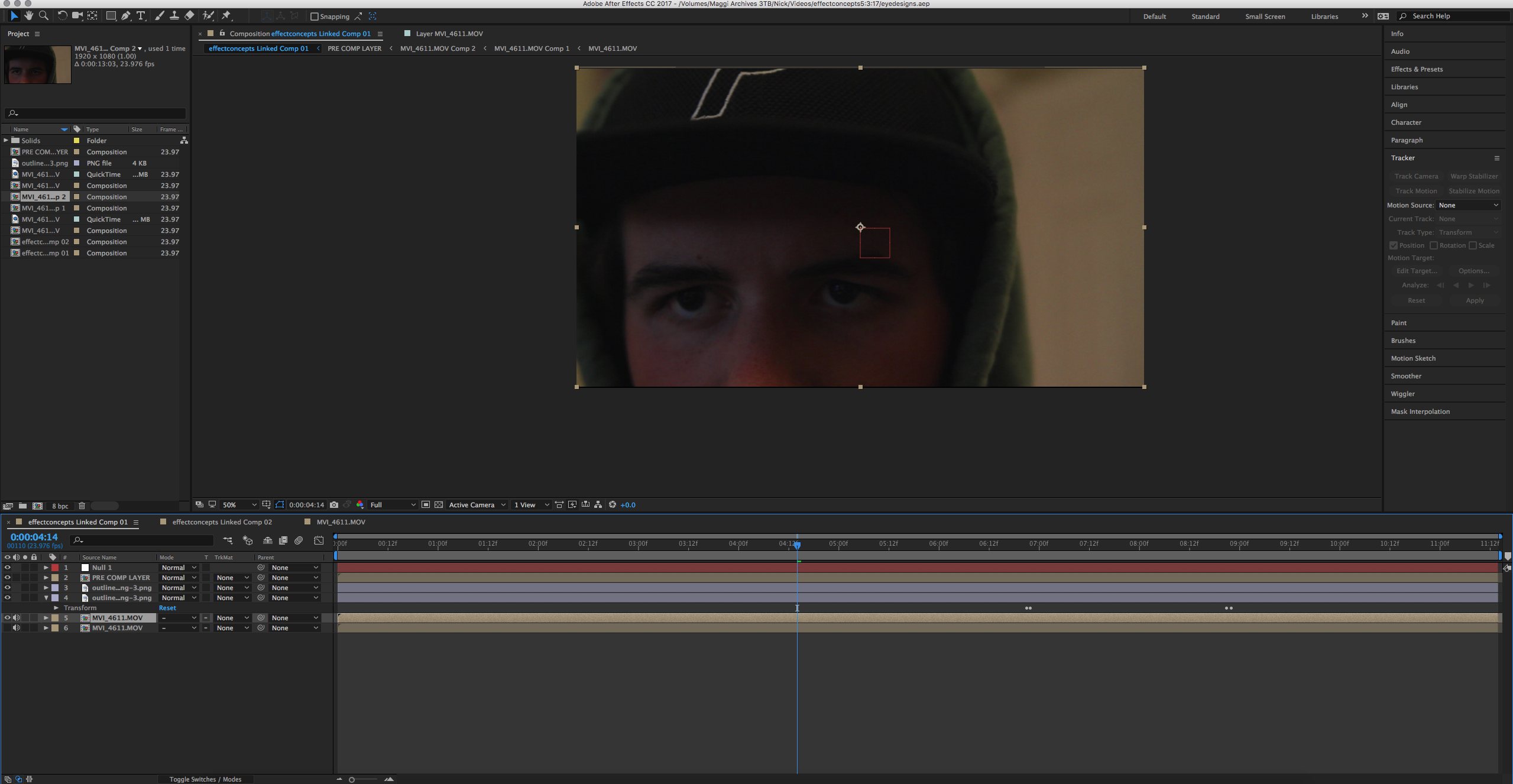This screenshot has height=784, width=1513.
Task: Toggle visibility of layer 3 outline png
Action: click(x=7, y=588)
